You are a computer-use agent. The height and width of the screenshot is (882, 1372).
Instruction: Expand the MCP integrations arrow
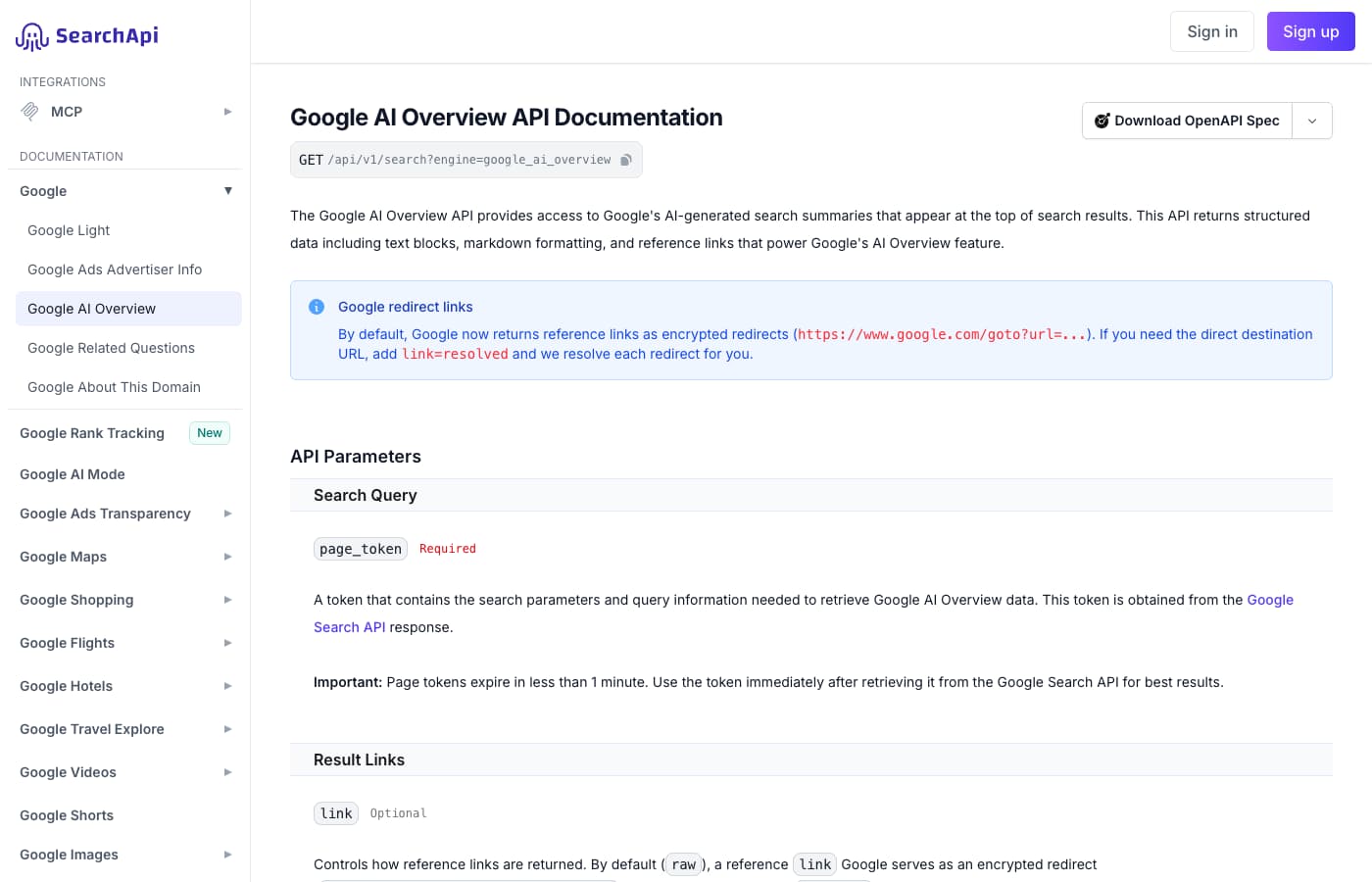[x=227, y=112]
